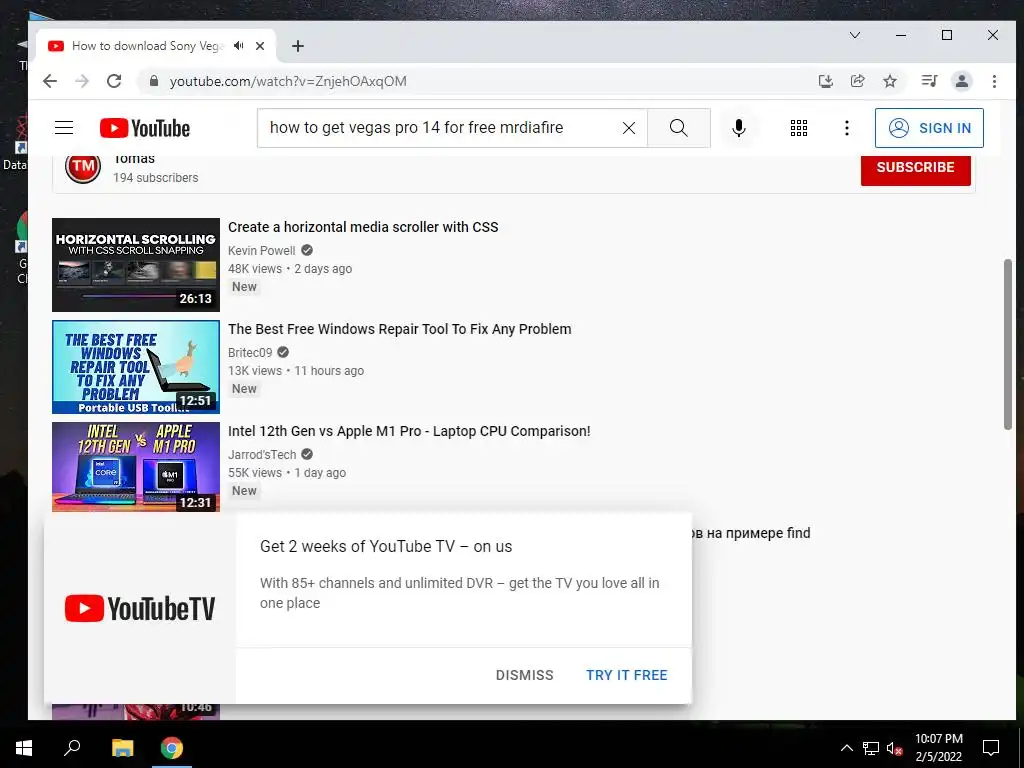Viewport: 1024px width, 768px height.
Task: Dismiss the YouTube TV promotion
Action: pyautogui.click(x=524, y=675)
